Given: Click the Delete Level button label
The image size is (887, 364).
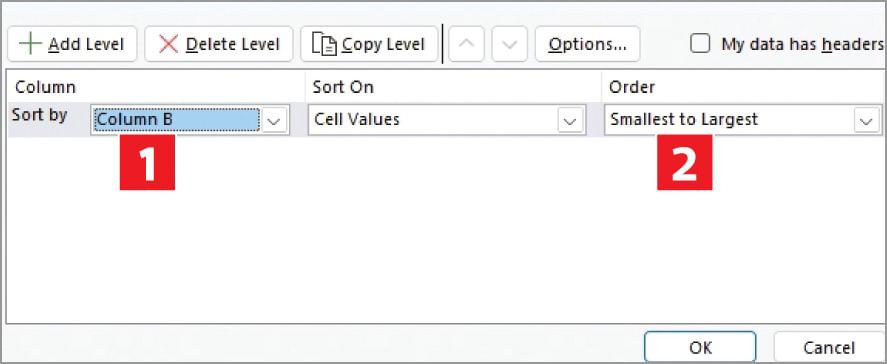Looking at the screenshot, I should pyautogui.click(x=232, y=44).
